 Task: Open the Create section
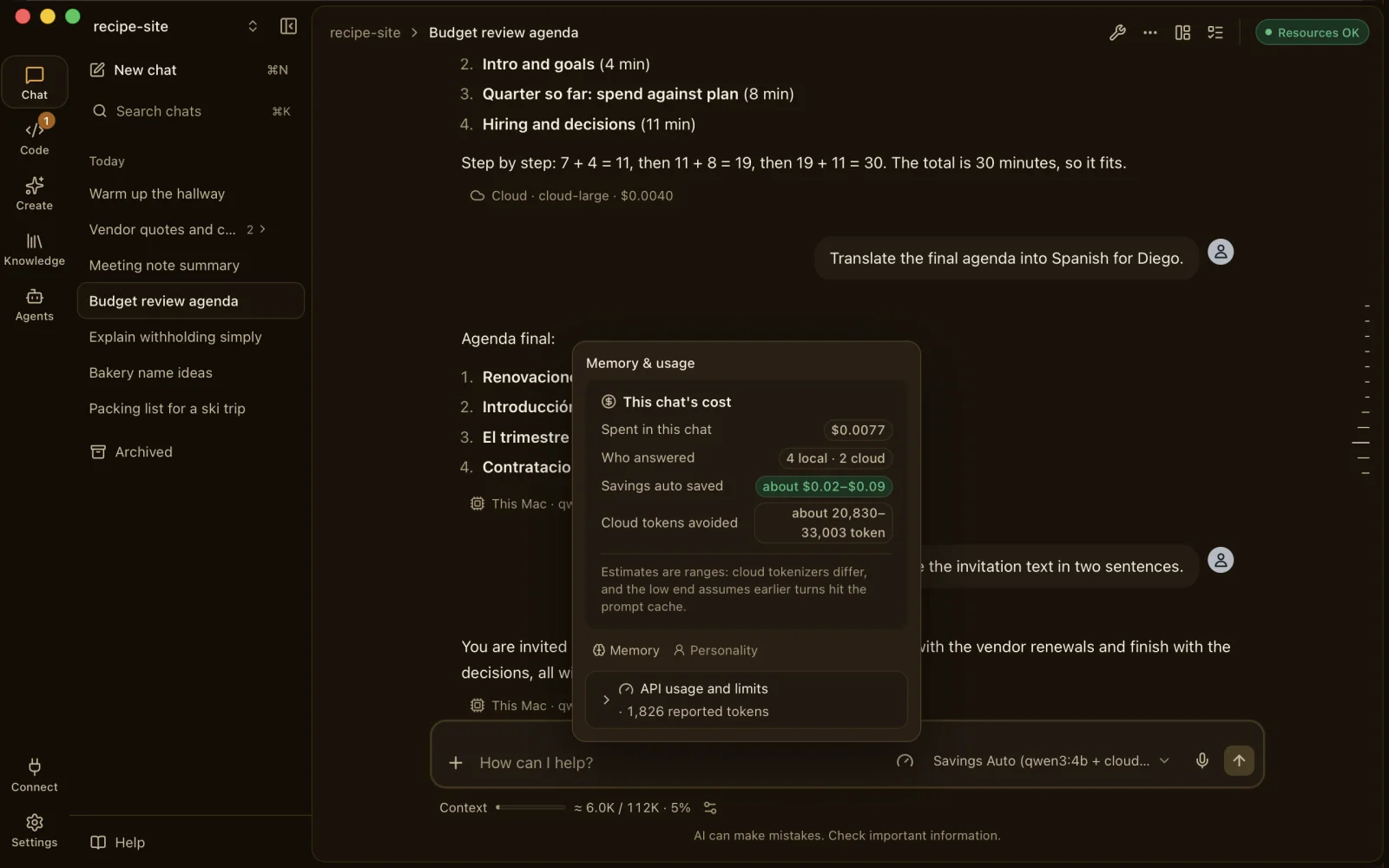[35, 194]
